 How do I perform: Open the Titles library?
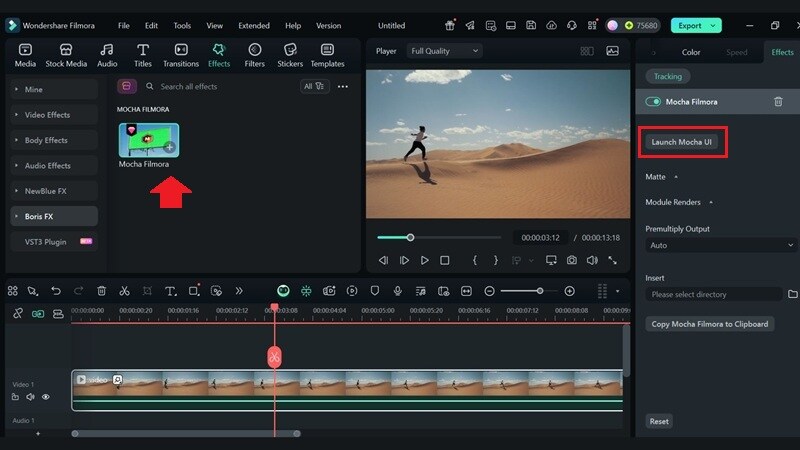pos(143,55)
